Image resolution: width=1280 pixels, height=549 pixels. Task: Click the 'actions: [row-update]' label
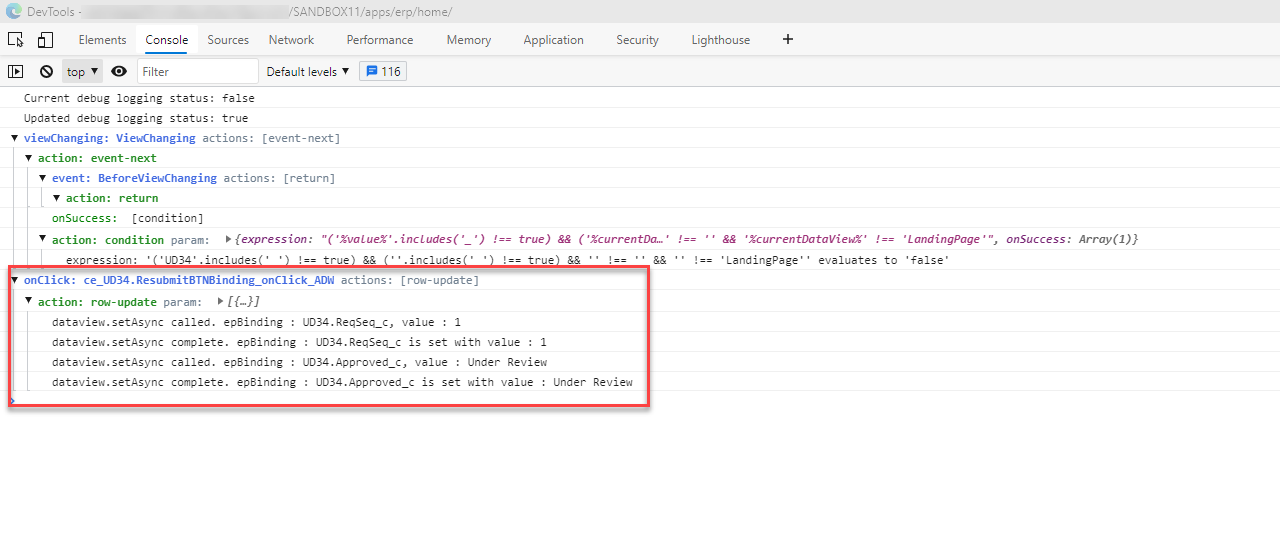[410, 280]
